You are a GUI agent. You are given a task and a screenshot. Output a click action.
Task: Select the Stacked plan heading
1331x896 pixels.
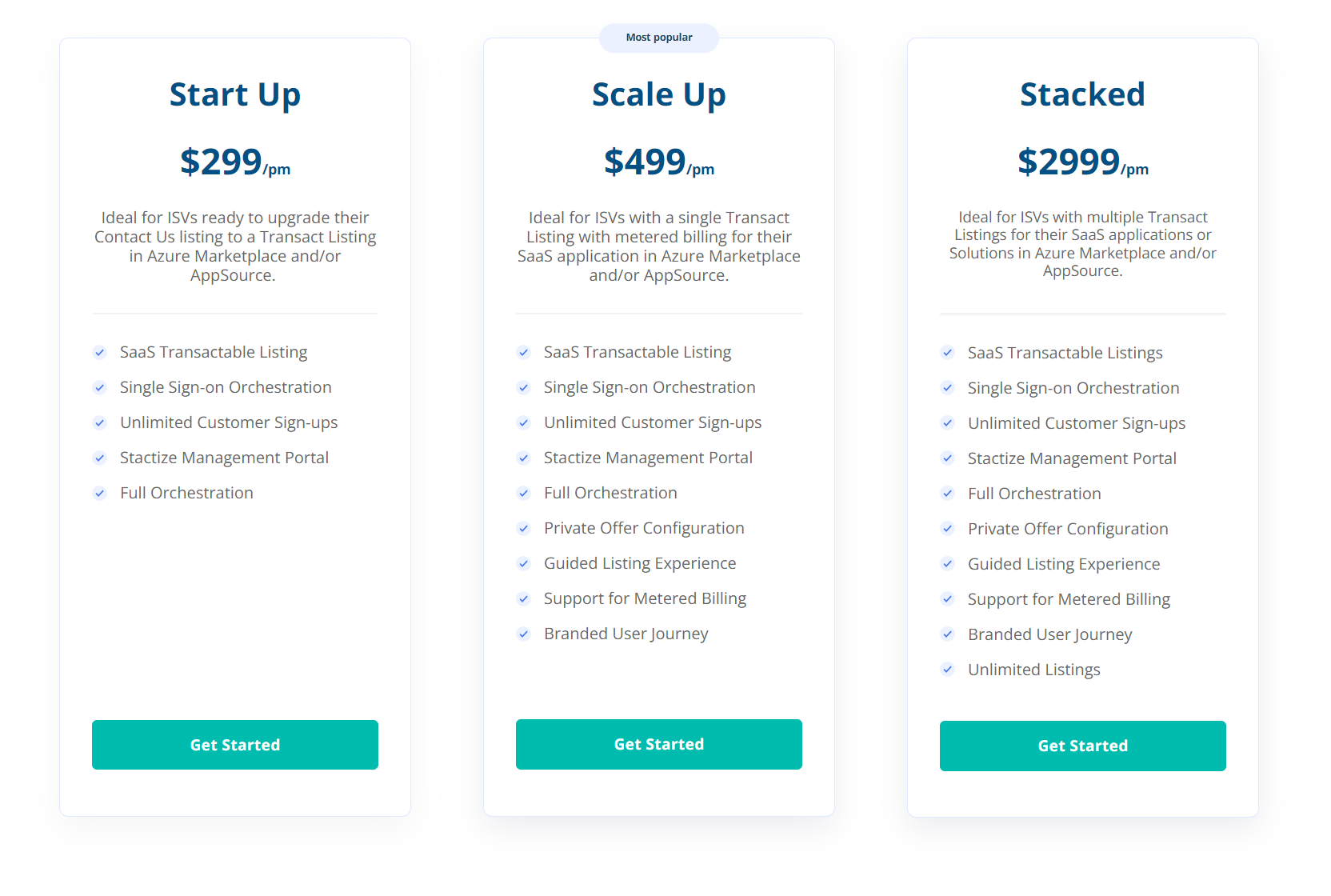point(1082,94)
